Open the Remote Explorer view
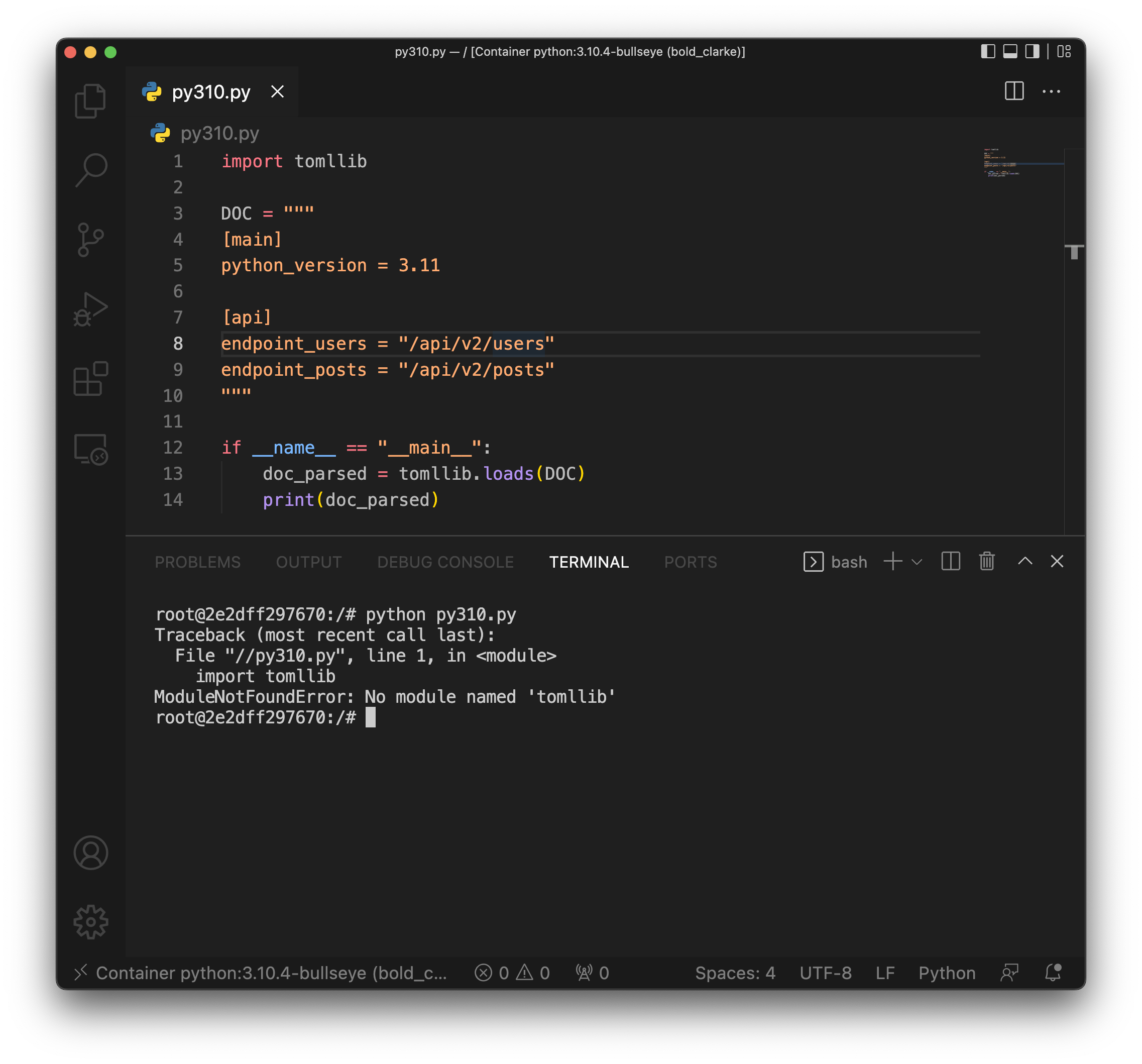Image resolution: width=1142 pixels, height=1064 pixels. [x=90, y=450]
